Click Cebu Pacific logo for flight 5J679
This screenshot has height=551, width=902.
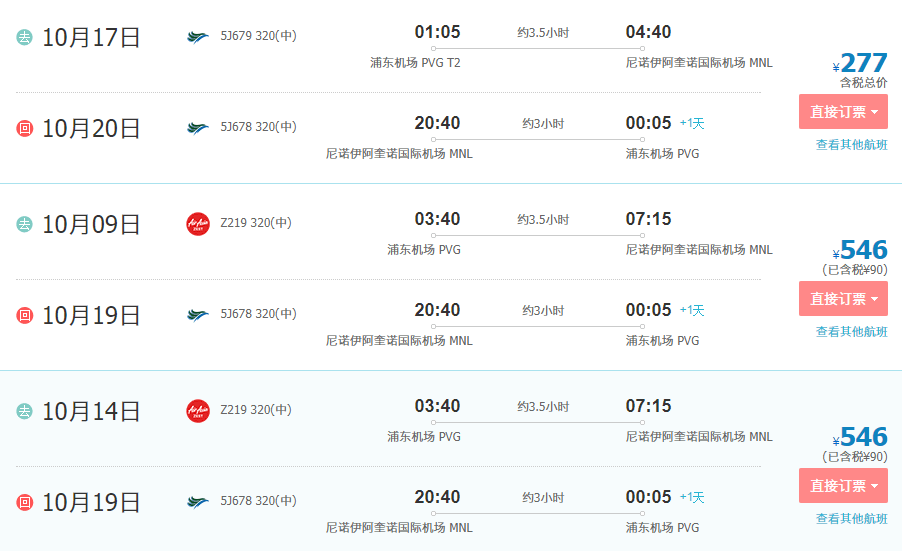(x=197, y=37)
